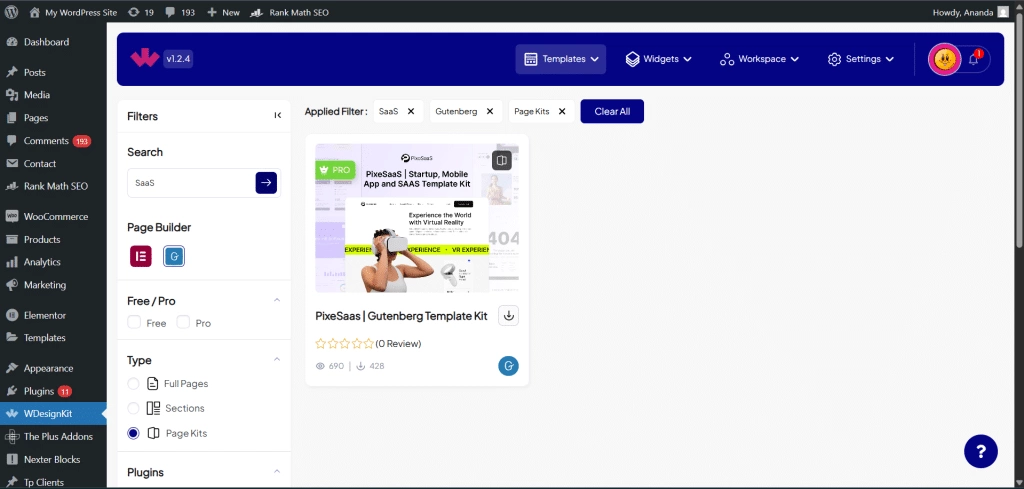This screenshot has height=489, width=1024.
Task: Open the New content menu
Action: pyautogui.click(x=223, y=12)
